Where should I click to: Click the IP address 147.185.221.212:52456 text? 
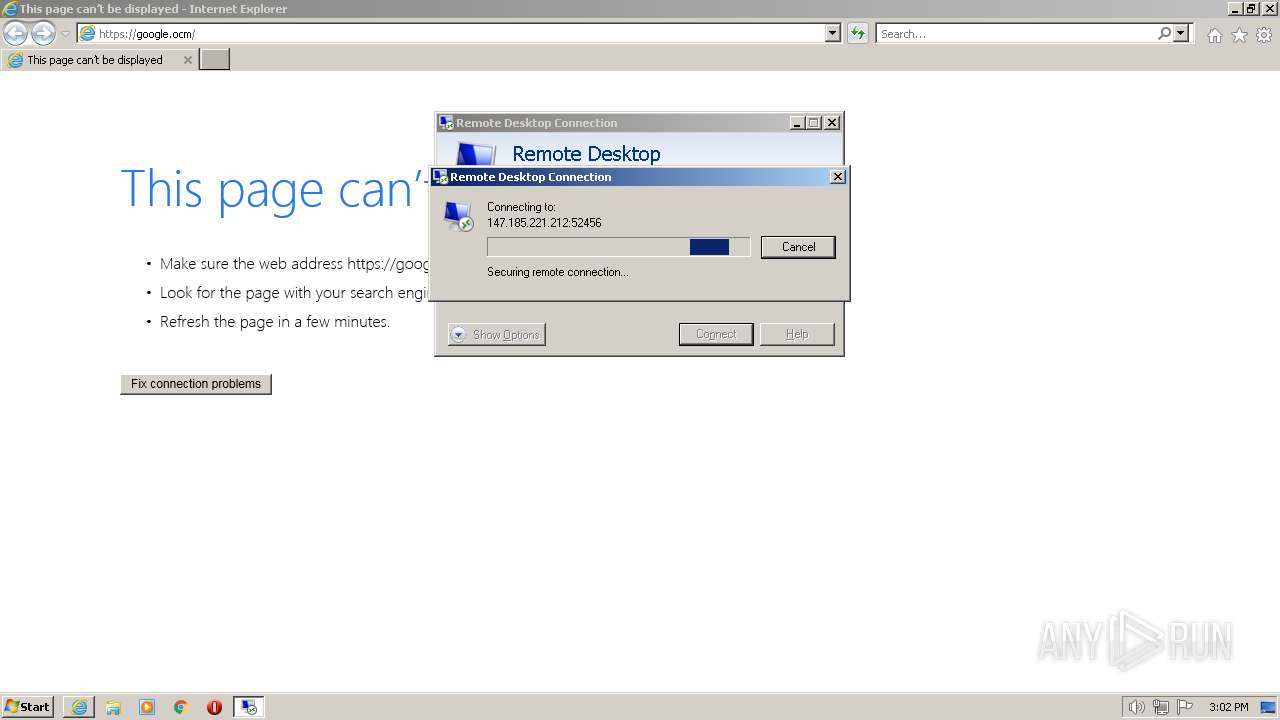544,223
